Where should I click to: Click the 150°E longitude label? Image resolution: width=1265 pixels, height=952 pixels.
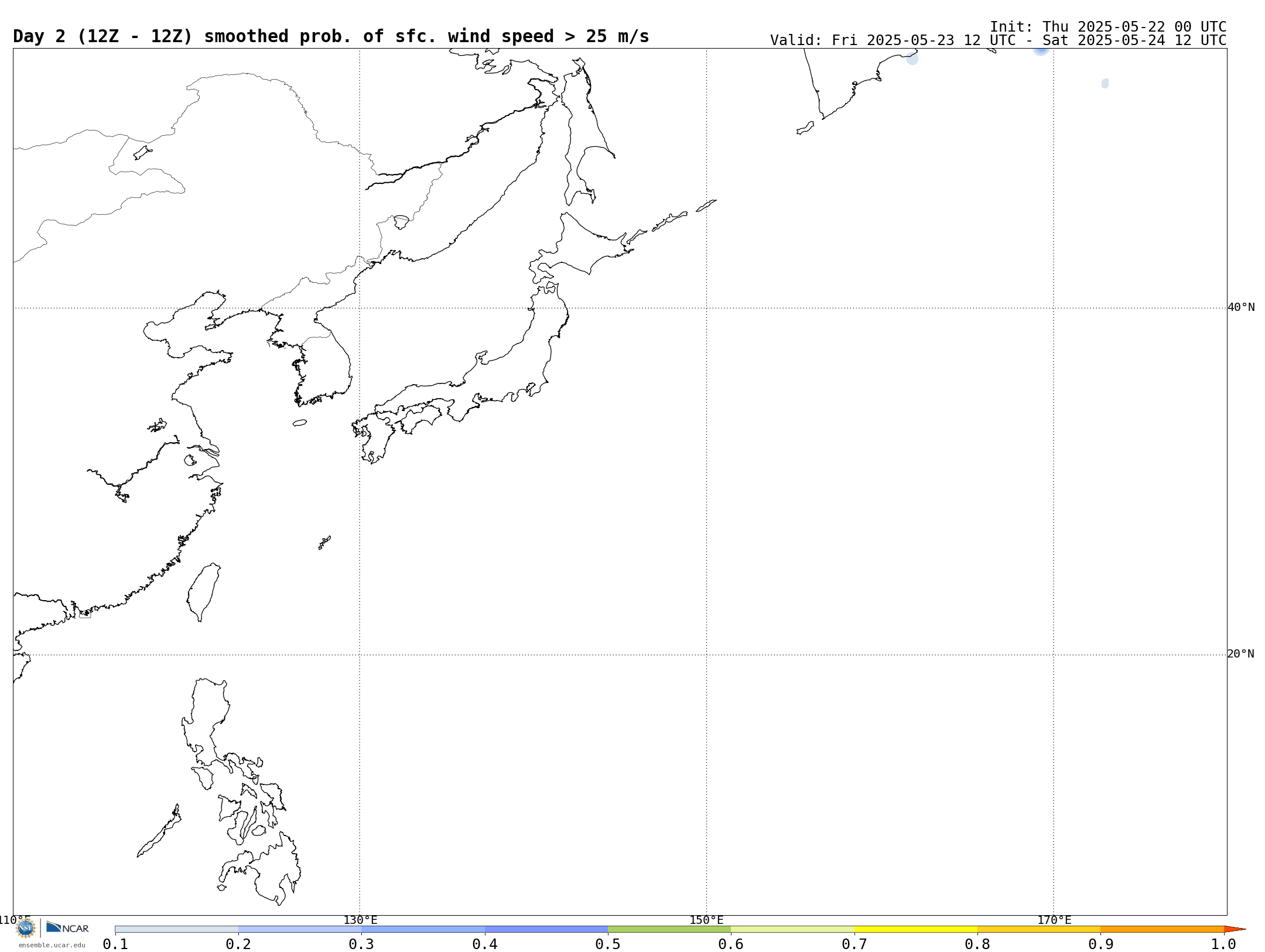pos(706,920)
